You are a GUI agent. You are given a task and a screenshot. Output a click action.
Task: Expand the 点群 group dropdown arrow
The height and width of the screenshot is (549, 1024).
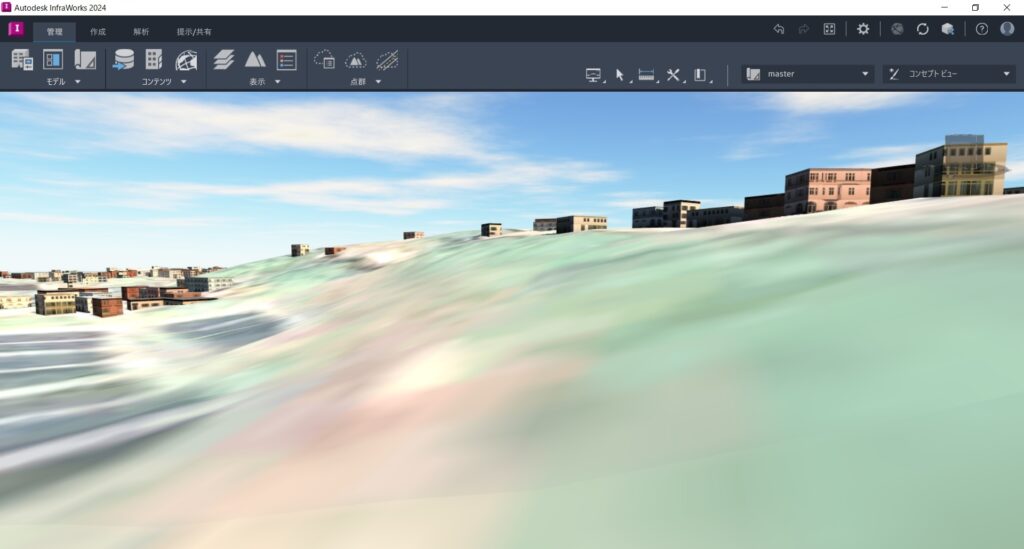378,82
